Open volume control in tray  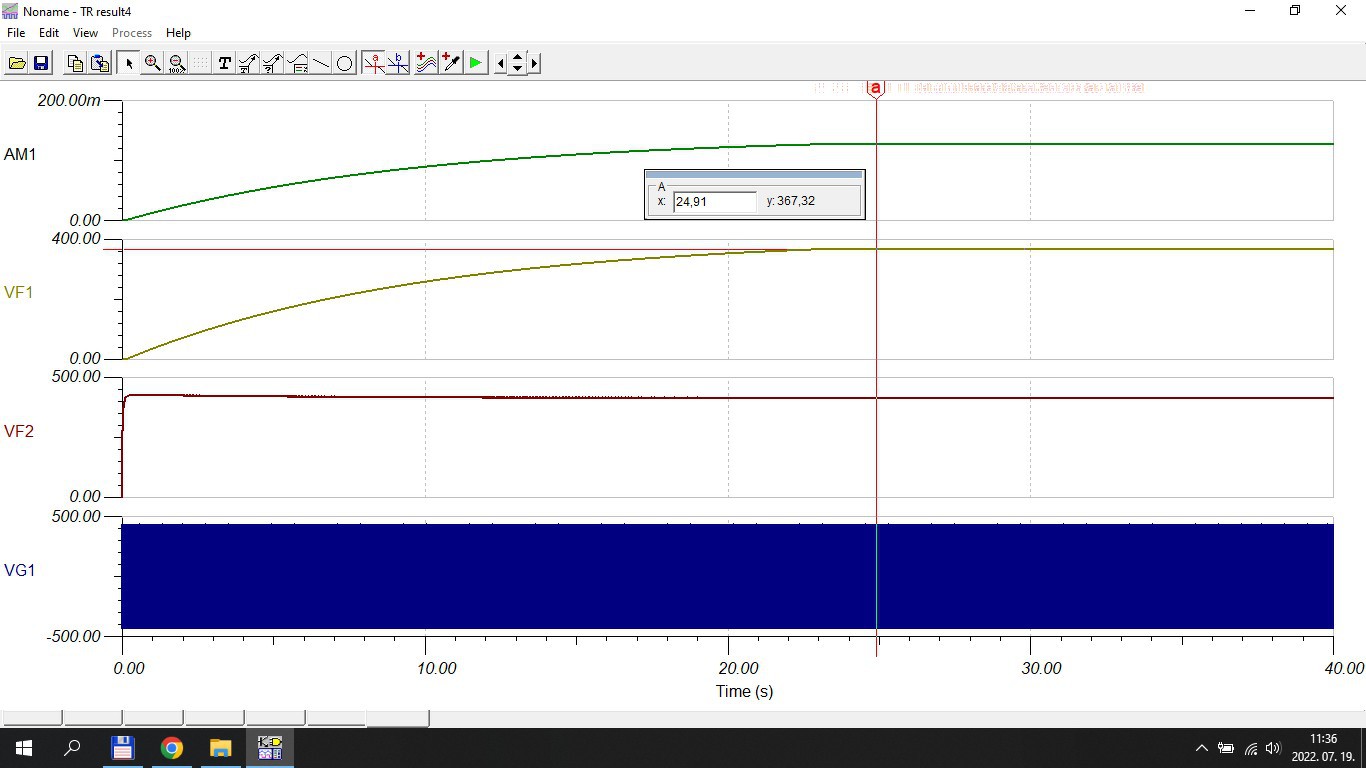[x=1273, y=748]
